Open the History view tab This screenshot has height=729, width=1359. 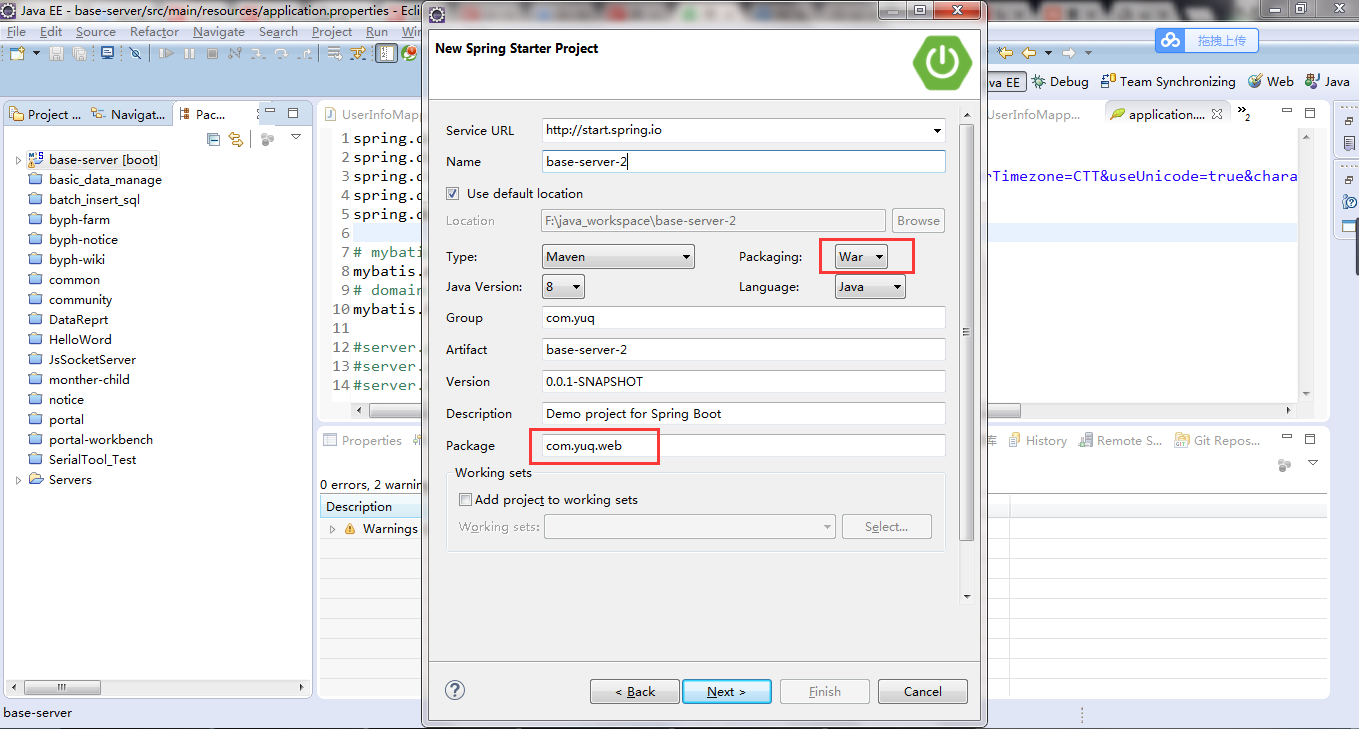coord(1037,440)
